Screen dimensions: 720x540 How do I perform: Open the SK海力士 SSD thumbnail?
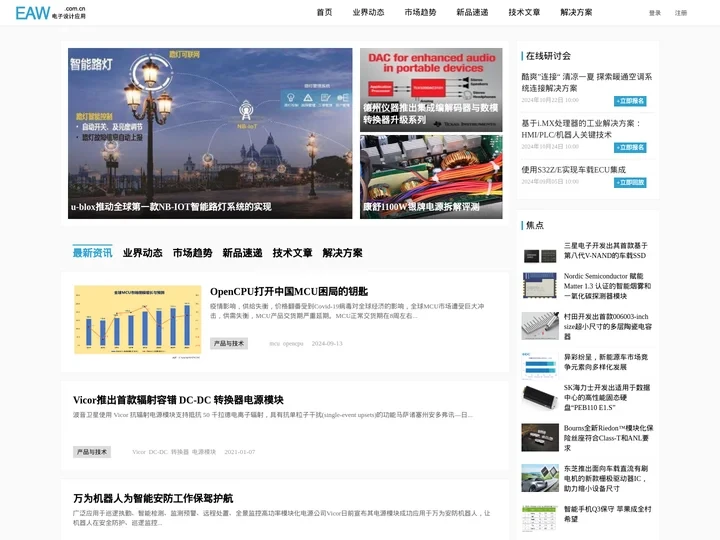point(540,397)
